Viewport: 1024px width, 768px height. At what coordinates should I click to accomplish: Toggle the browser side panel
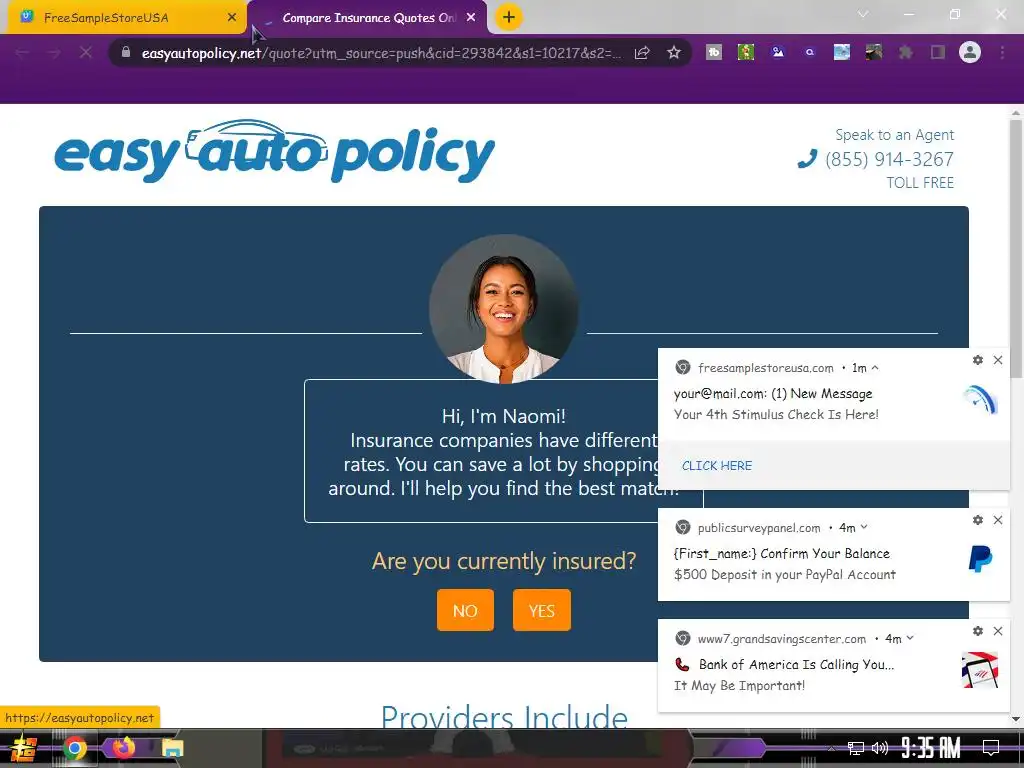(x=938, y=52)
